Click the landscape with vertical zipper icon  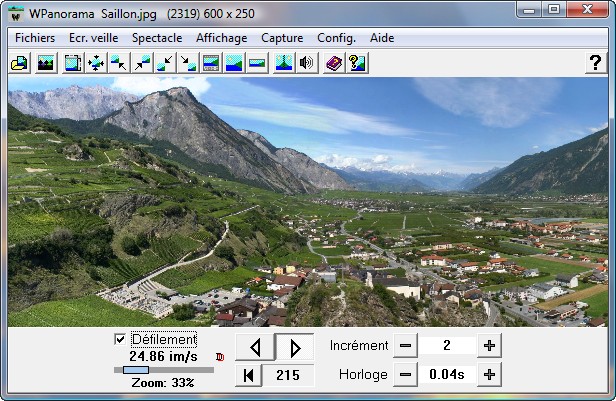click(x=284, y=63)
